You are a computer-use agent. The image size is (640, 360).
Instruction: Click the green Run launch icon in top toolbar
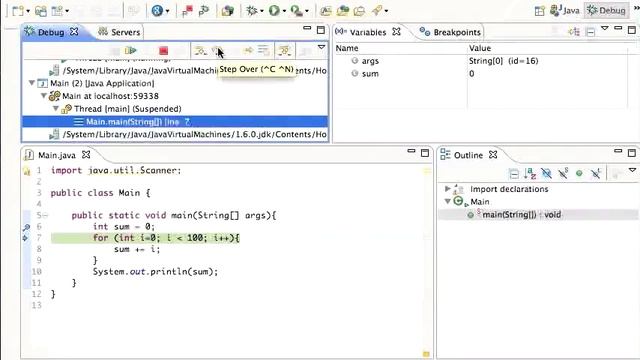(x=274, y=11)
